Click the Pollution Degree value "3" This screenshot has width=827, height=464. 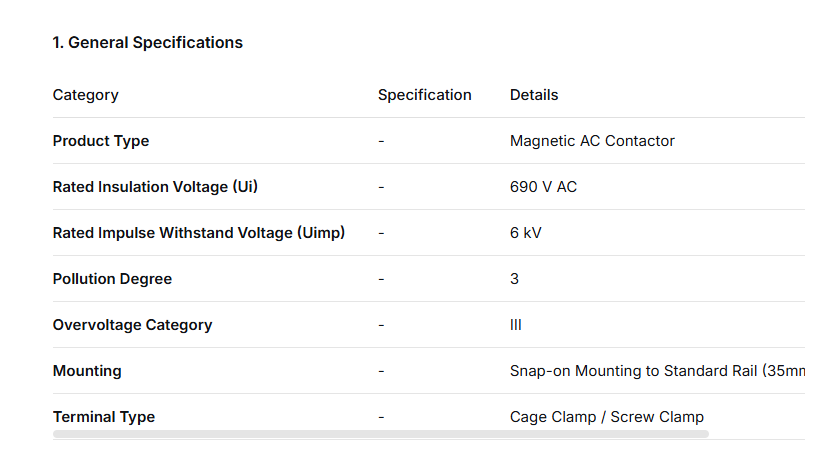[515, 279]
